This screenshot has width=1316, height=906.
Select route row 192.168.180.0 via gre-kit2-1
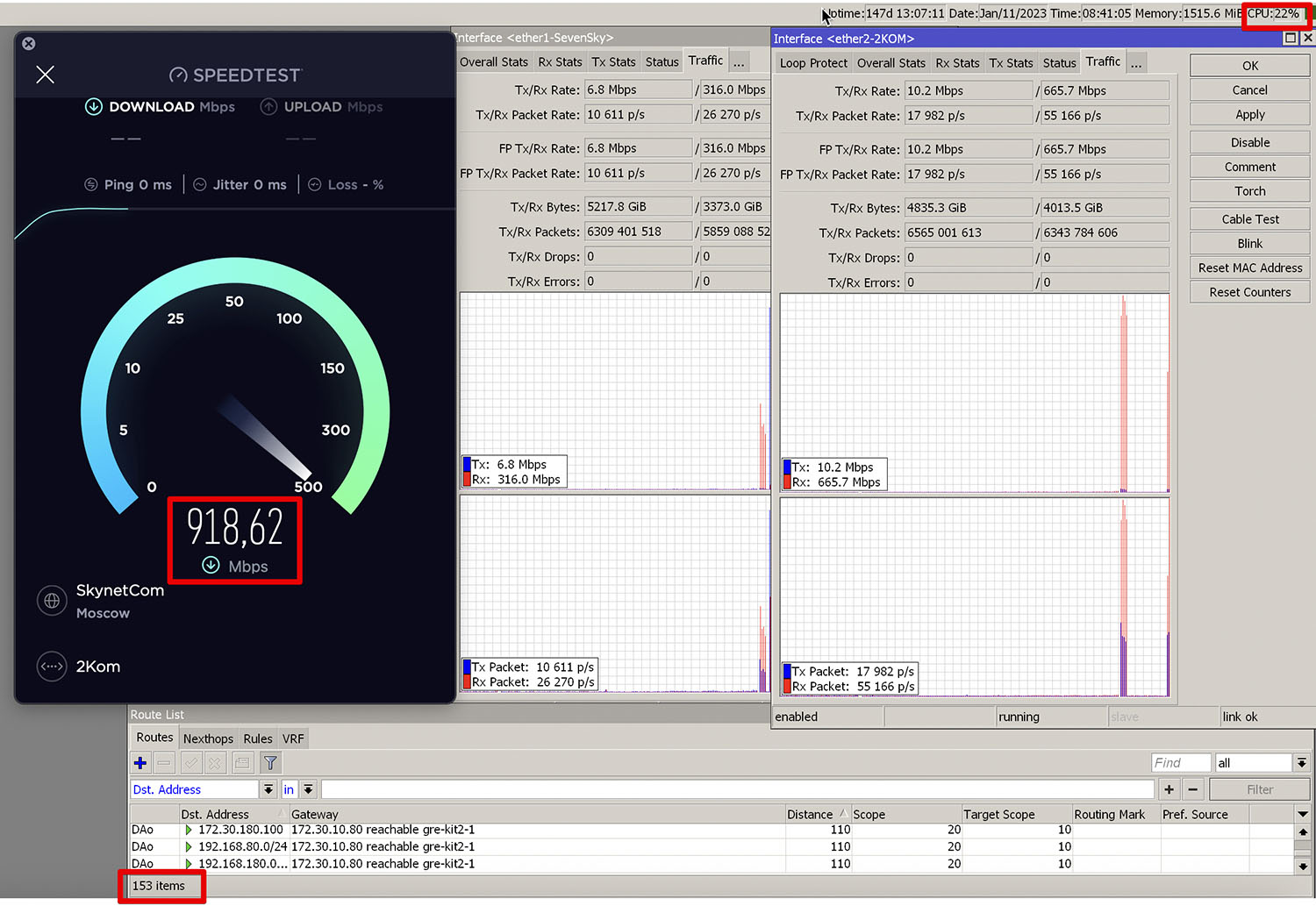pos(712,864)
